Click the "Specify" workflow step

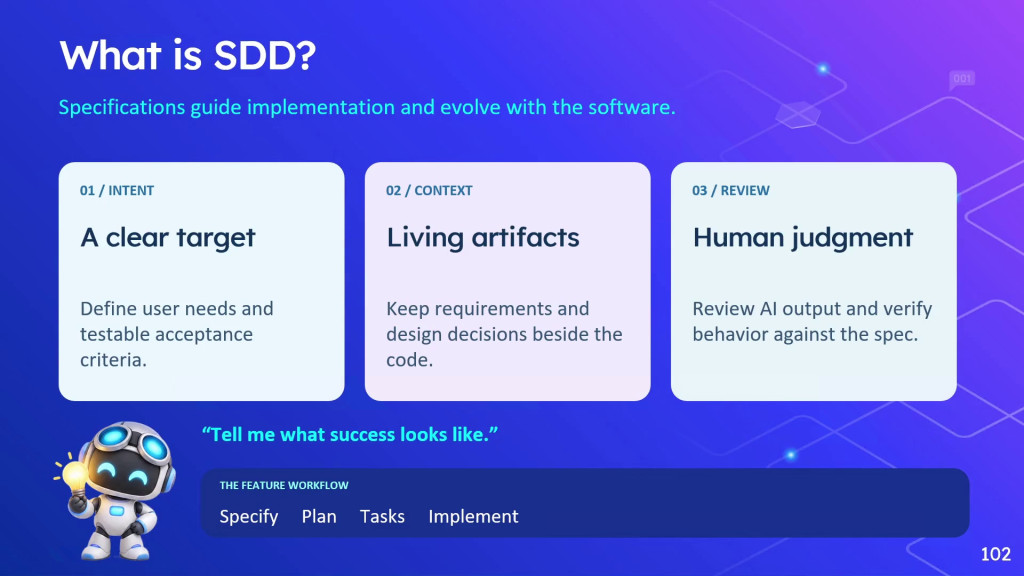(x=249, y=517)
